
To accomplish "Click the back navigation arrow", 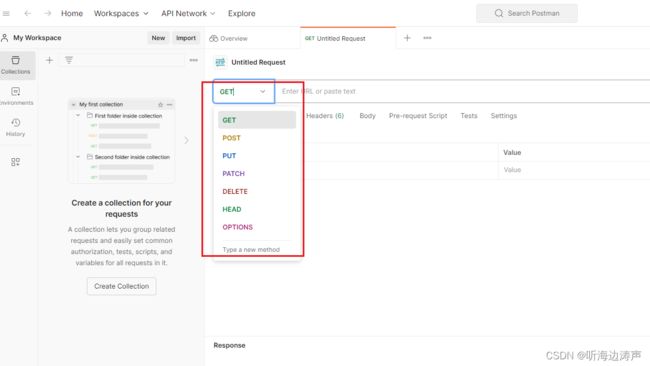I will pyautogui.click(x=28, y=13).
